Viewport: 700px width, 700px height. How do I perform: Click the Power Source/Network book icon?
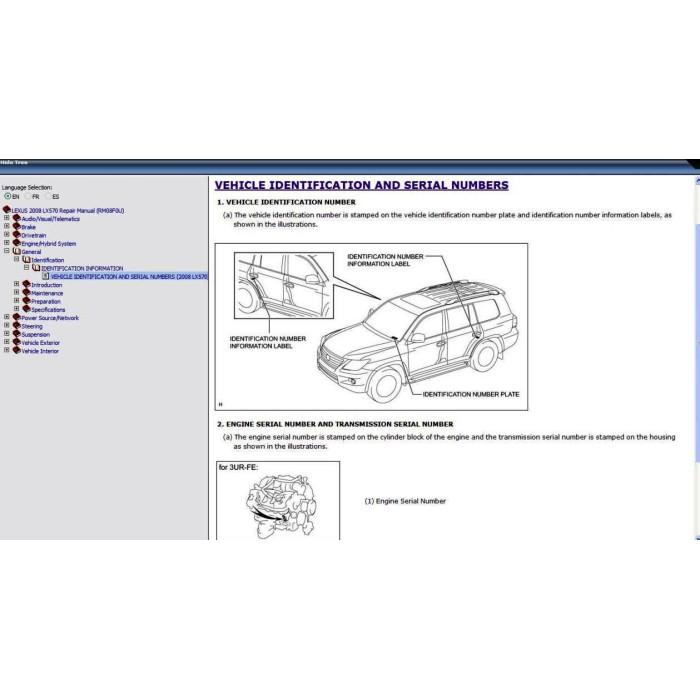[17, 317]
